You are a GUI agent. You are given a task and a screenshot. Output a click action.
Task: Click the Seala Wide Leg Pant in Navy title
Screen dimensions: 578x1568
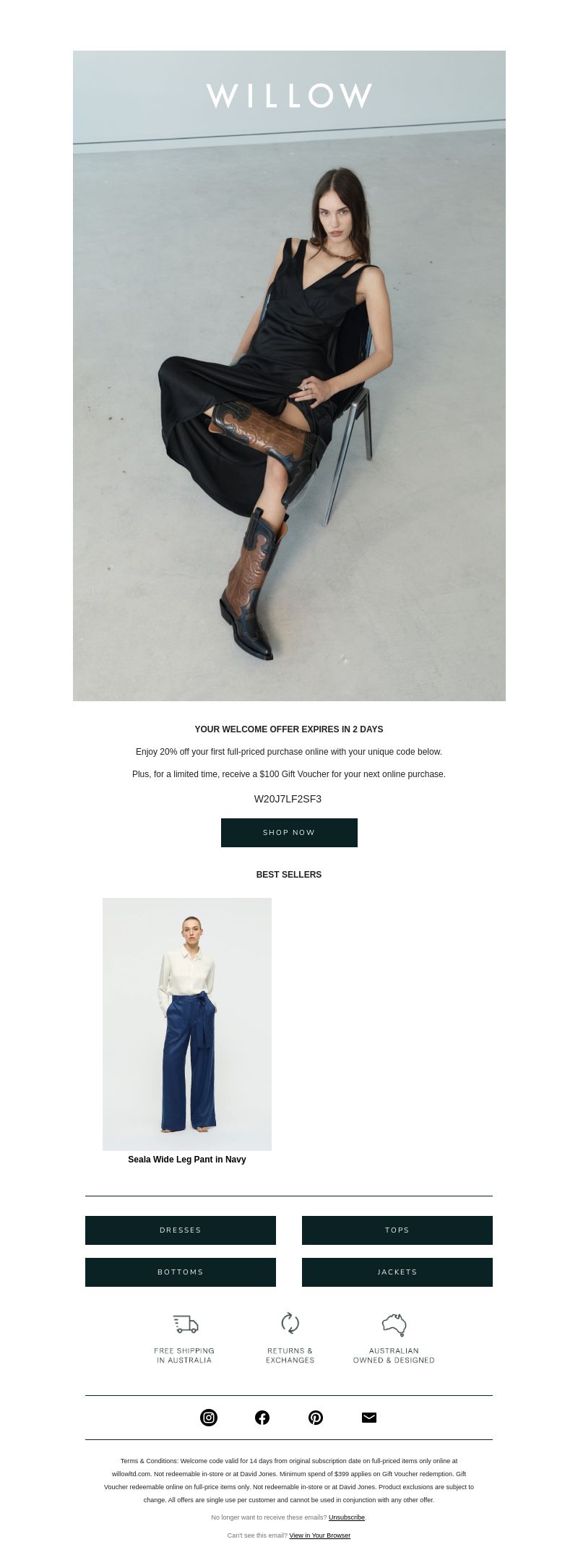pos(187,1160)
